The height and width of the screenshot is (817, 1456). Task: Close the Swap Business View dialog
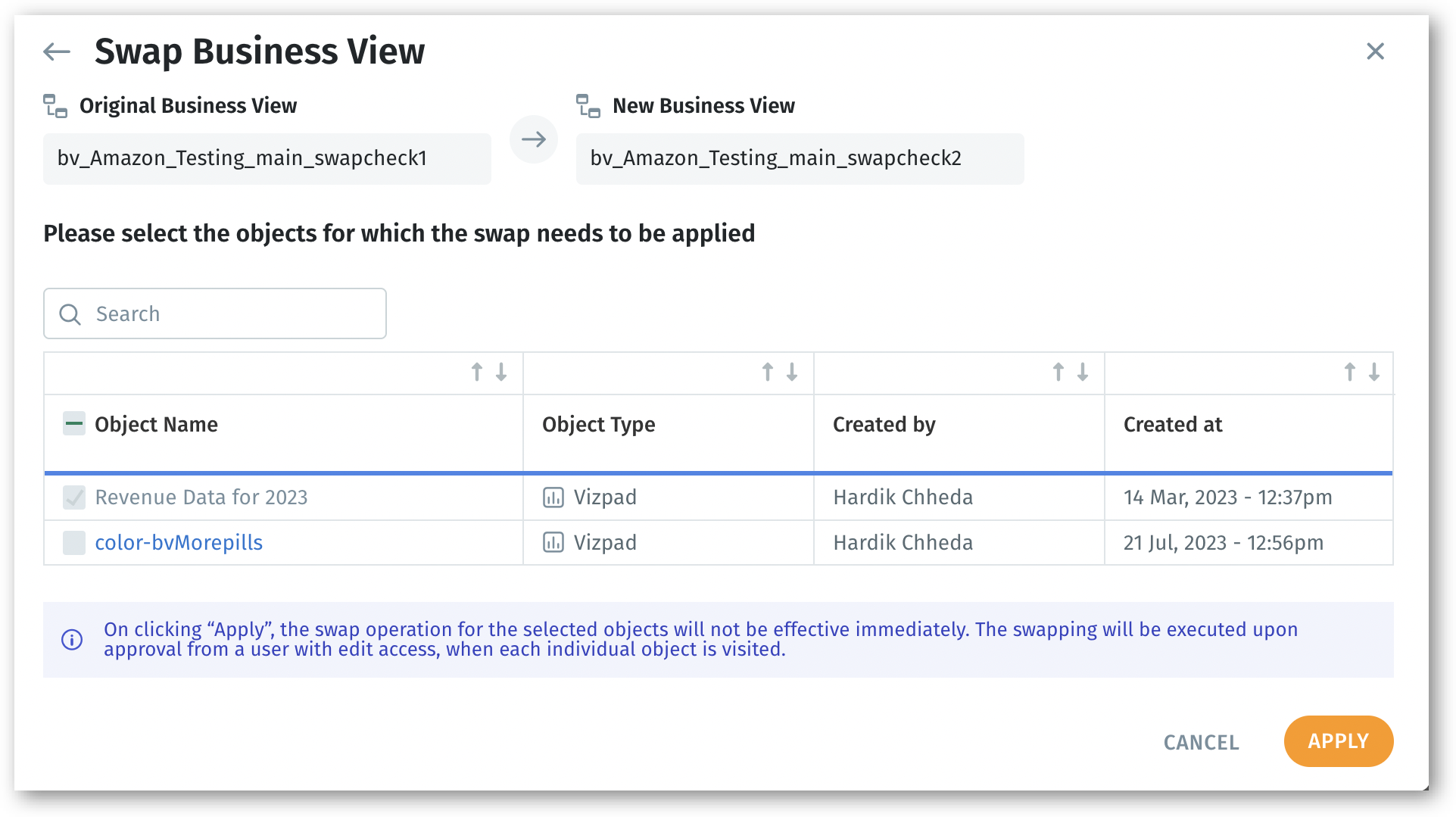click(1375, 51)
